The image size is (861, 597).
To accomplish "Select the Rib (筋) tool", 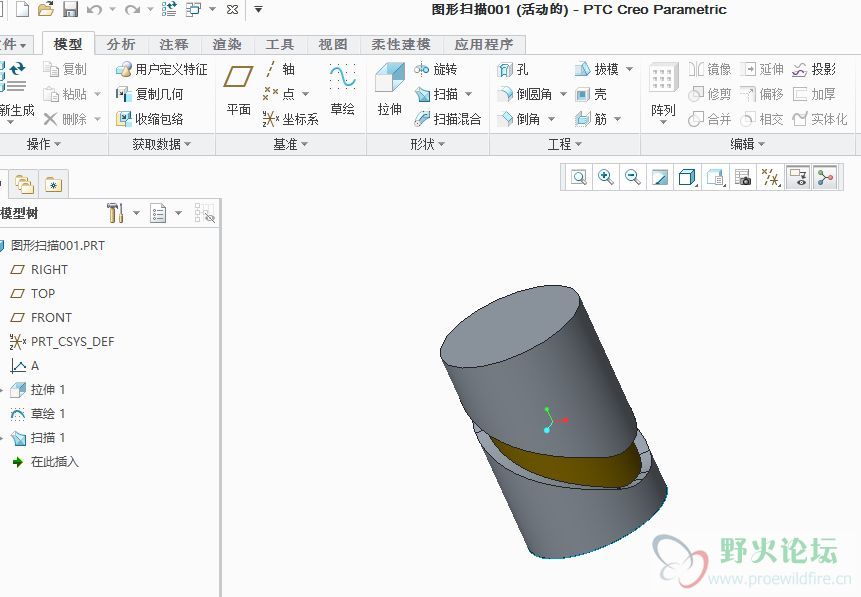I will (591, 119).
